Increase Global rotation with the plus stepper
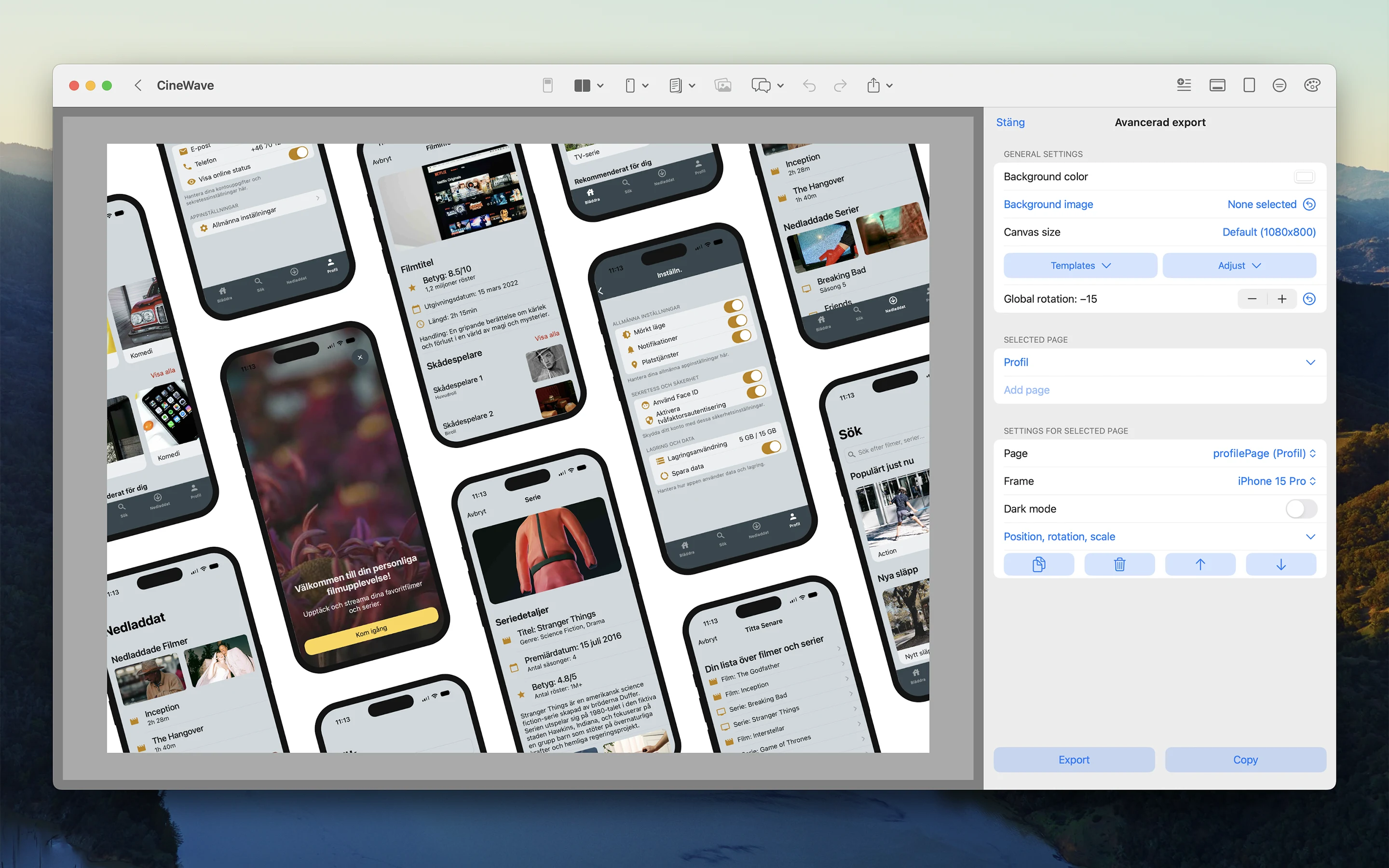 (x=1282, y=298)
